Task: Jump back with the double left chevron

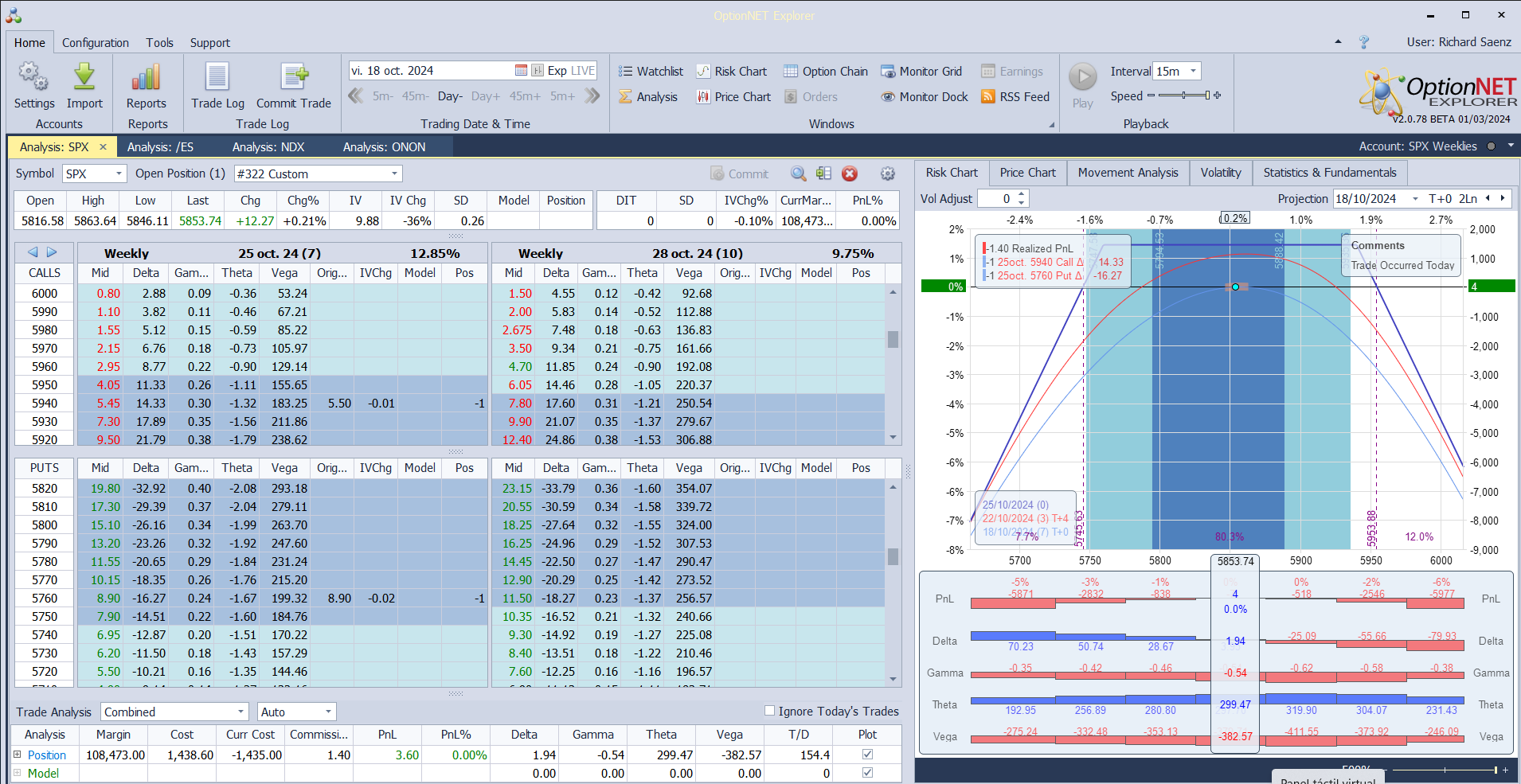Action: click(355, 96)
